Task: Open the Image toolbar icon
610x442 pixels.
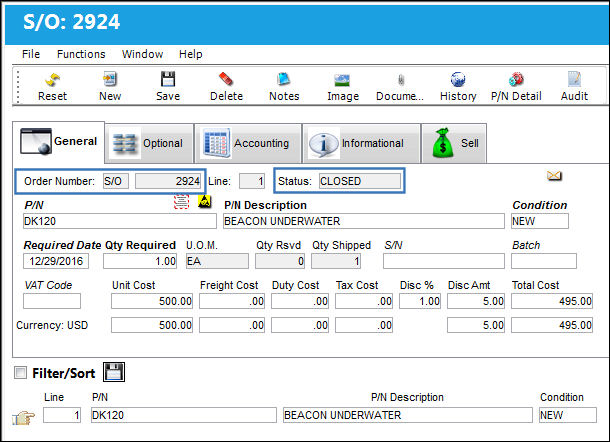Action: [342, 80]
